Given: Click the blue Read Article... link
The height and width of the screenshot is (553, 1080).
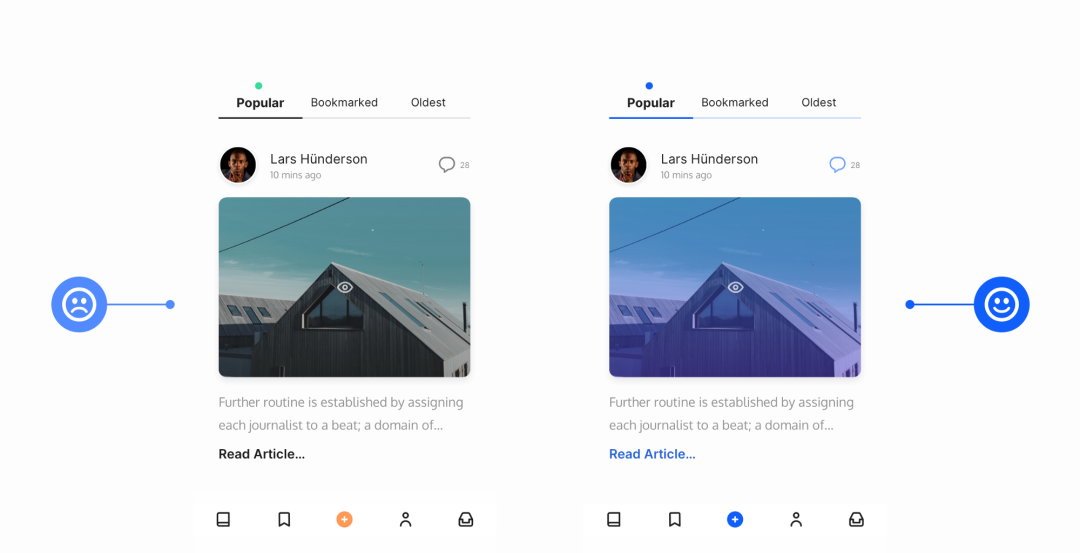Looking at the screenshot, I should pyautogui.click(x=652, y=454).
